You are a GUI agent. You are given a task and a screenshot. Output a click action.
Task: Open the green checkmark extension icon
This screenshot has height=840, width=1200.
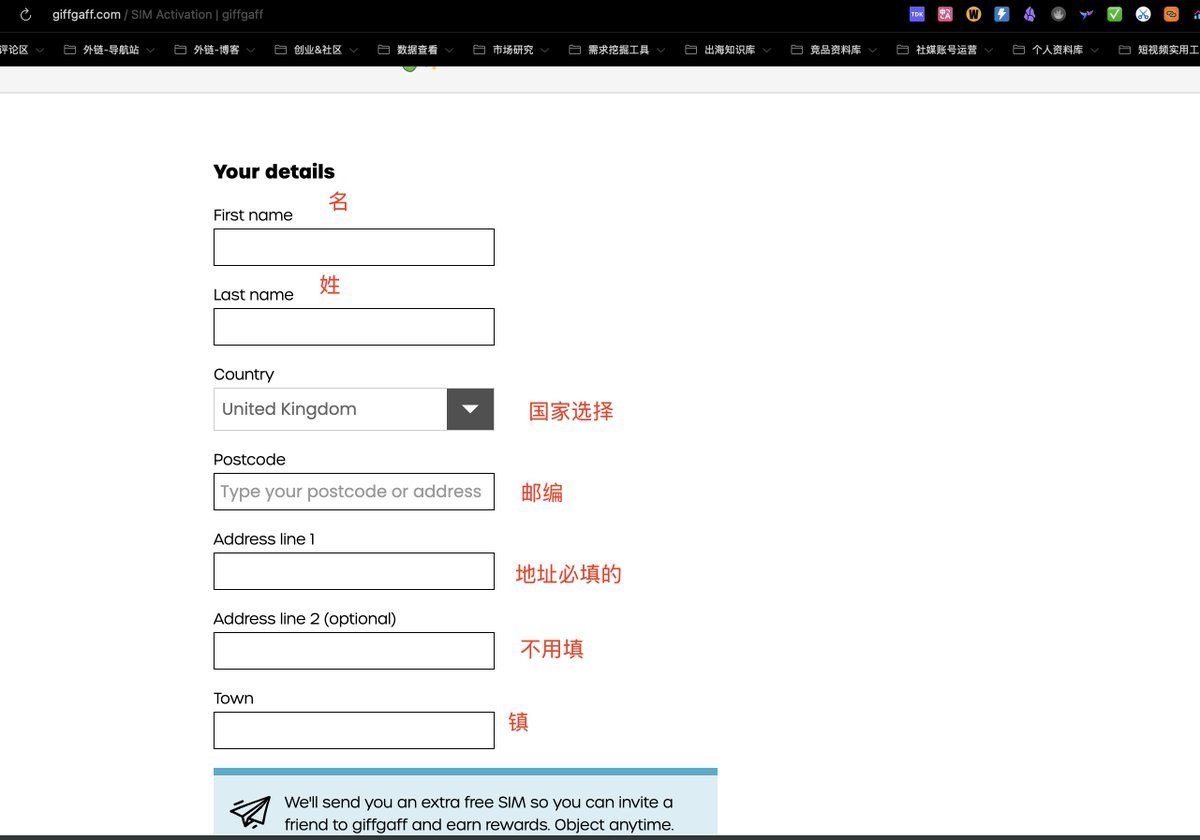1114,14
